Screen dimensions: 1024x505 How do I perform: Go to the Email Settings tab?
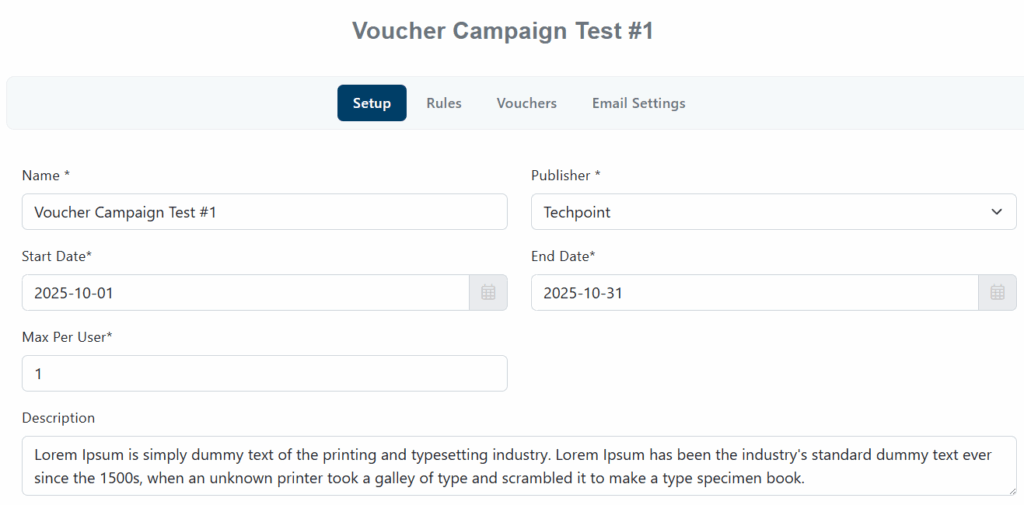point(638,103)
